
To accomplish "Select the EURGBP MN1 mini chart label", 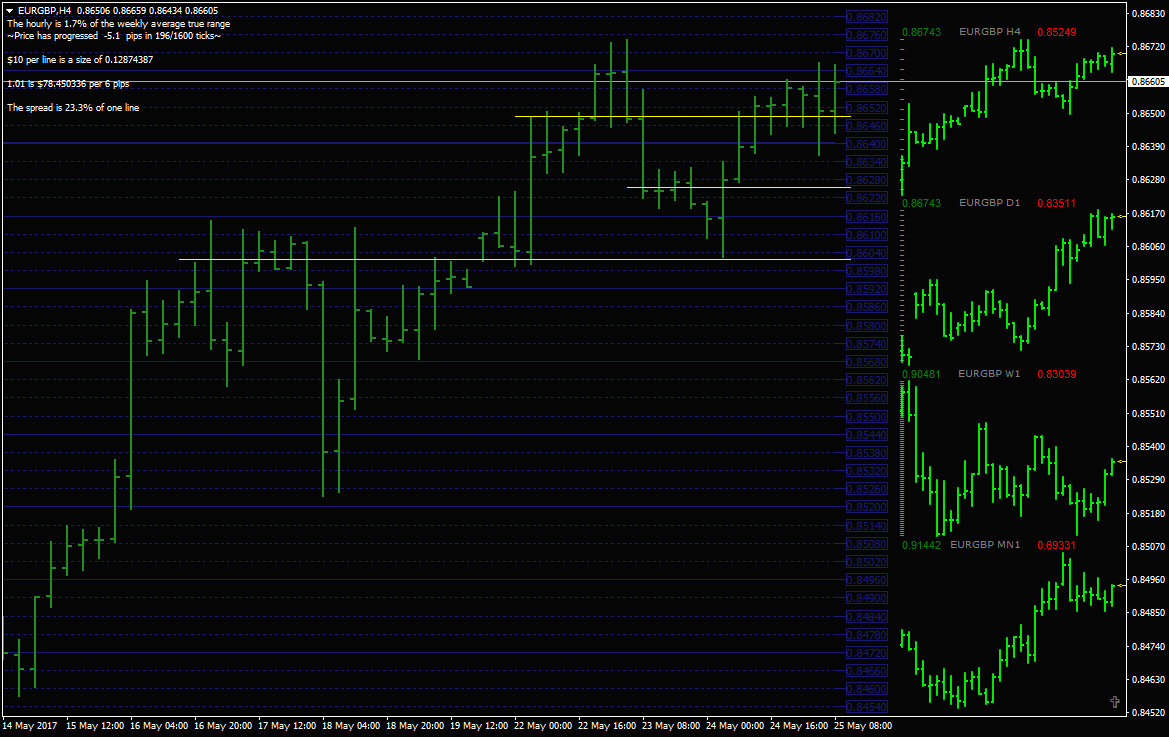I will click(x=985, y=545).
